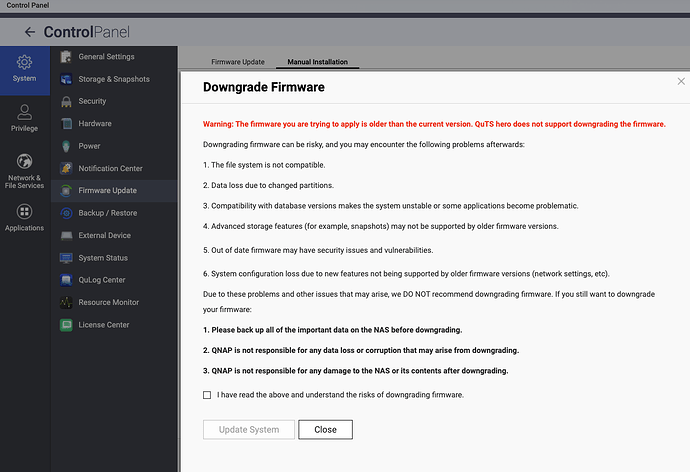This screenshot has width=690, height=472.
Task: Click the Hardware icon in sidebar
Action: coord(67,123)
